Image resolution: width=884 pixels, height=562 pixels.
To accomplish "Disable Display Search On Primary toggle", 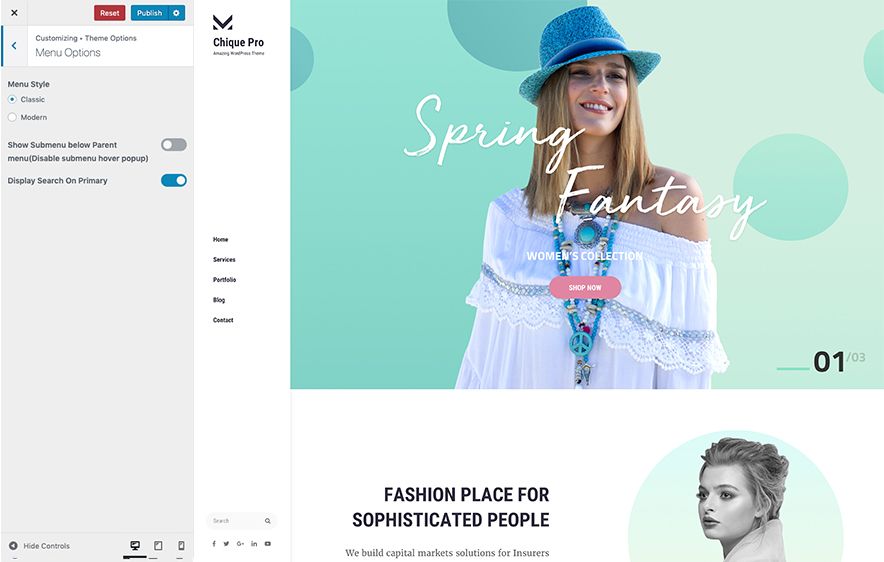I will click(174, 180).
